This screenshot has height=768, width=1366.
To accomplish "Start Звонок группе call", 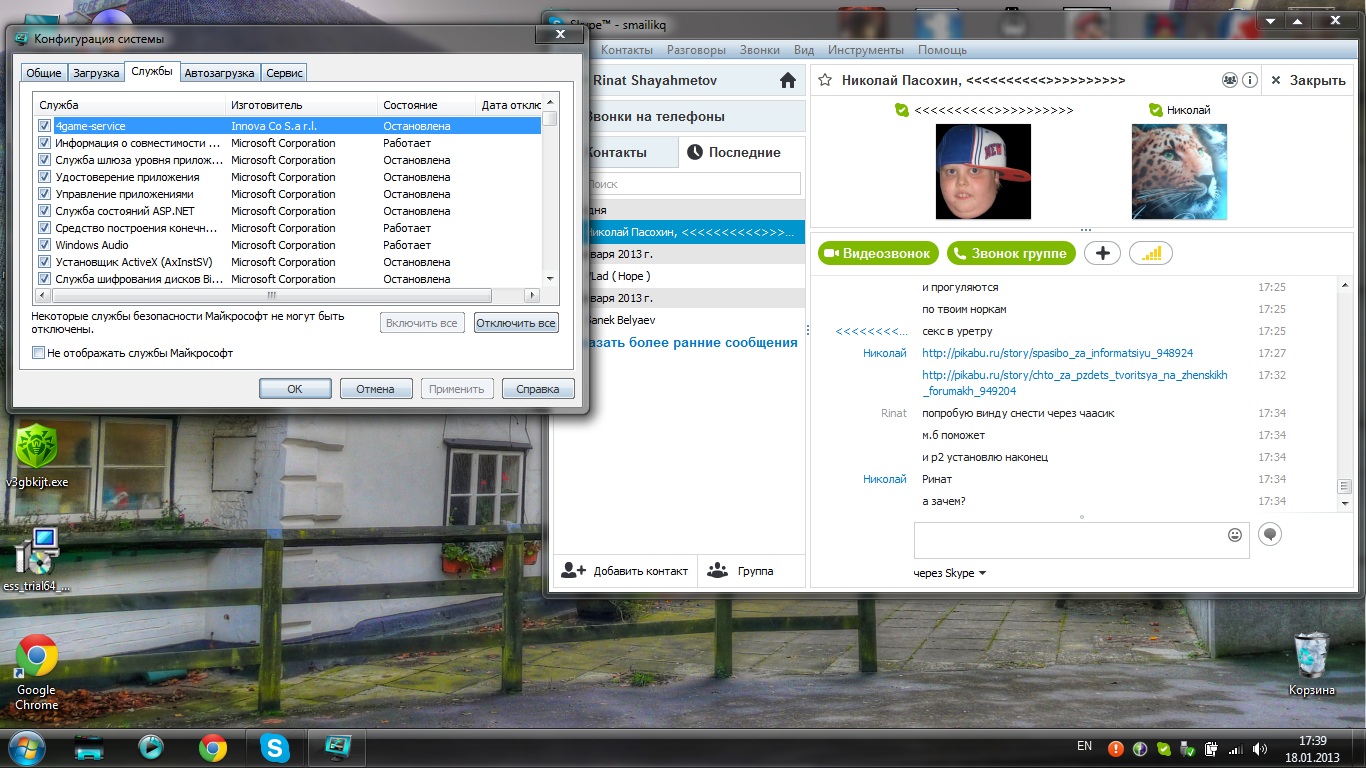I will (x=1011, y=253).
